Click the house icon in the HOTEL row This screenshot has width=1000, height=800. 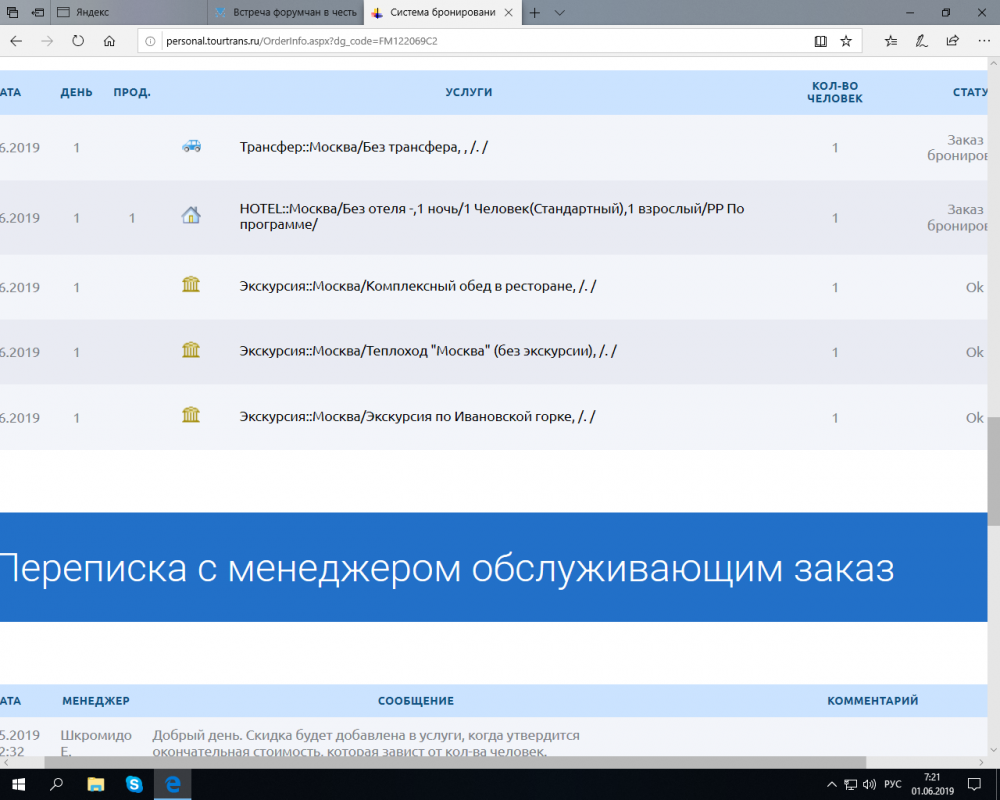coord(190,214)
